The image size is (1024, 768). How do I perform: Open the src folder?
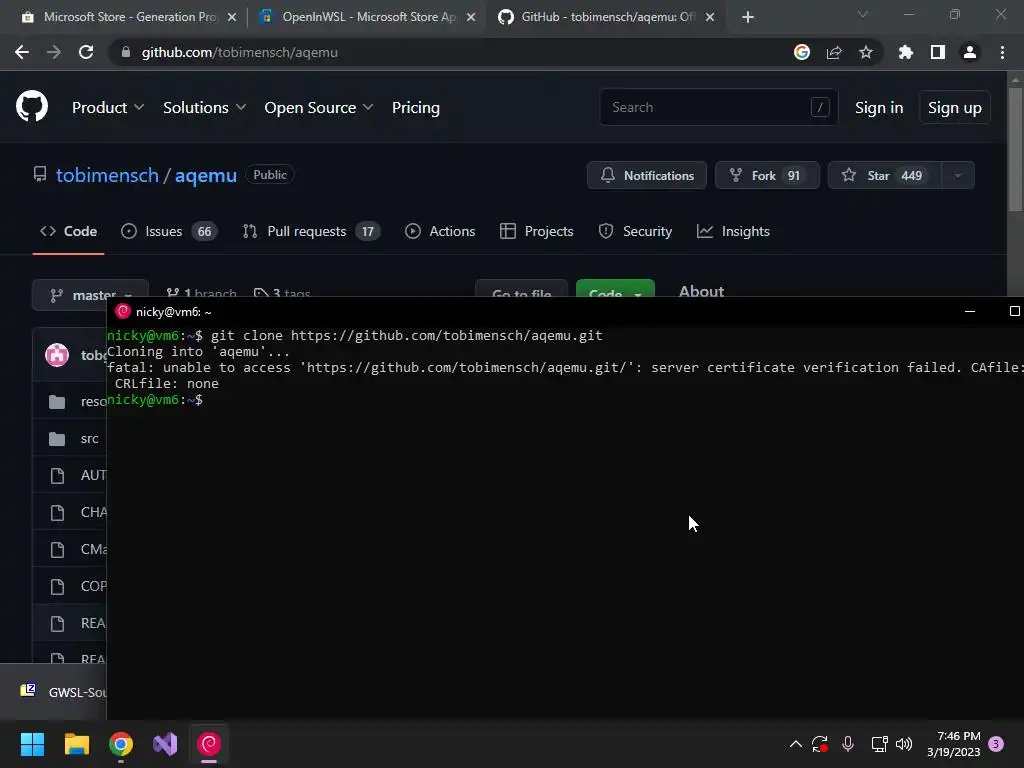(89, 439)
